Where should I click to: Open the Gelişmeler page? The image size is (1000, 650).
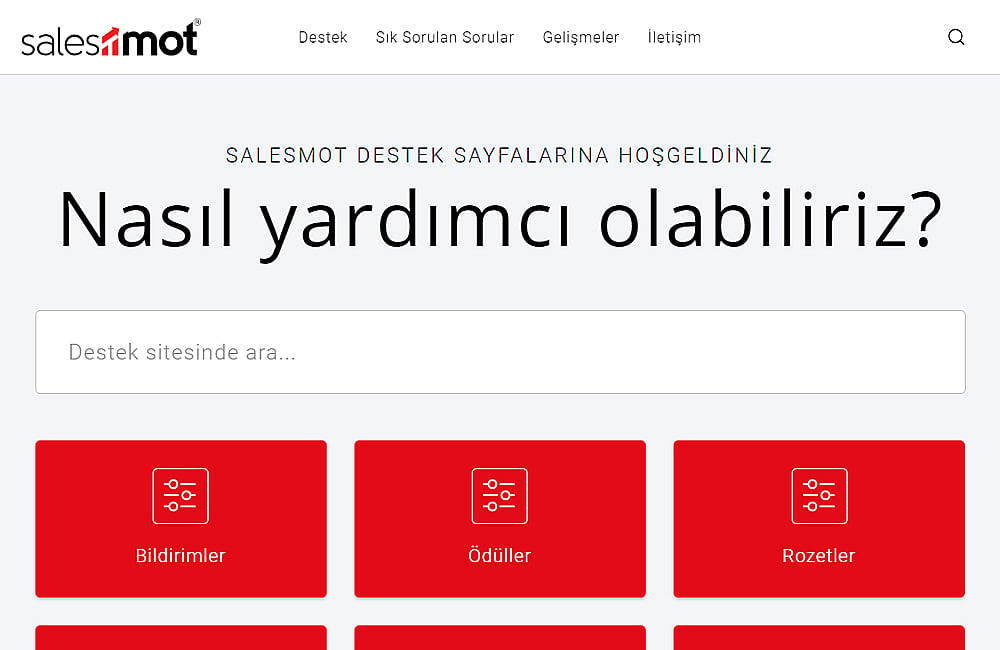580,38
